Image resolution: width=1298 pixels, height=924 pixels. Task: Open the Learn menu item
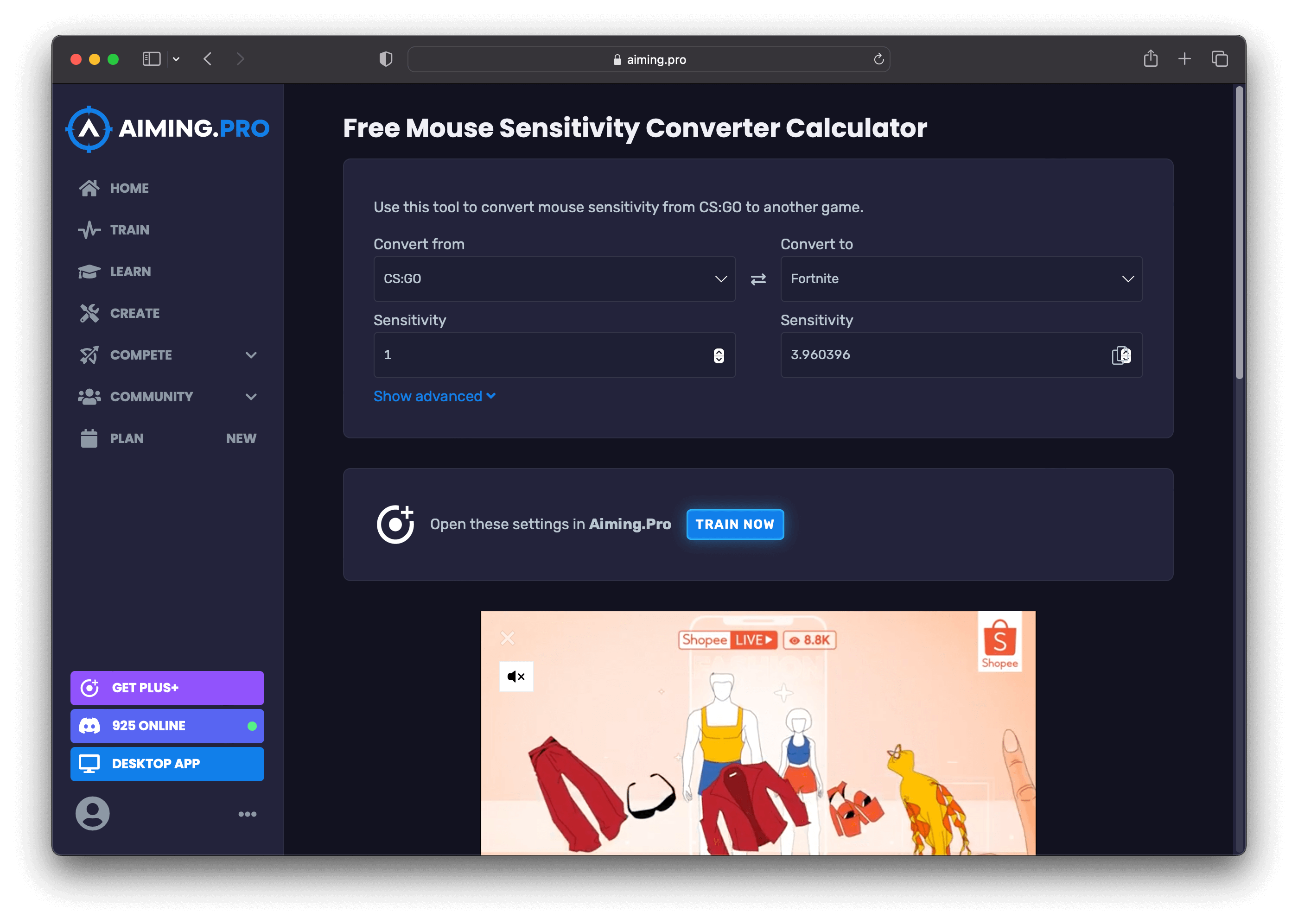click(130, 272)
